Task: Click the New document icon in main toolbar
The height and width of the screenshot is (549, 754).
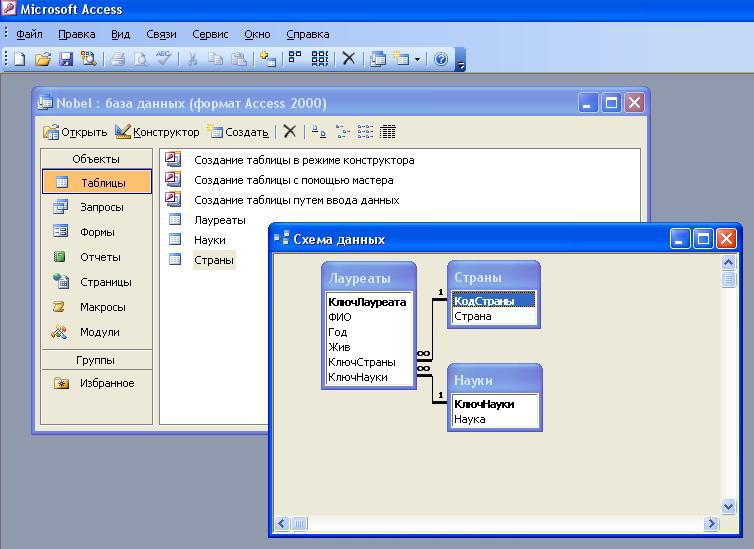Action: tap(20, 59)
